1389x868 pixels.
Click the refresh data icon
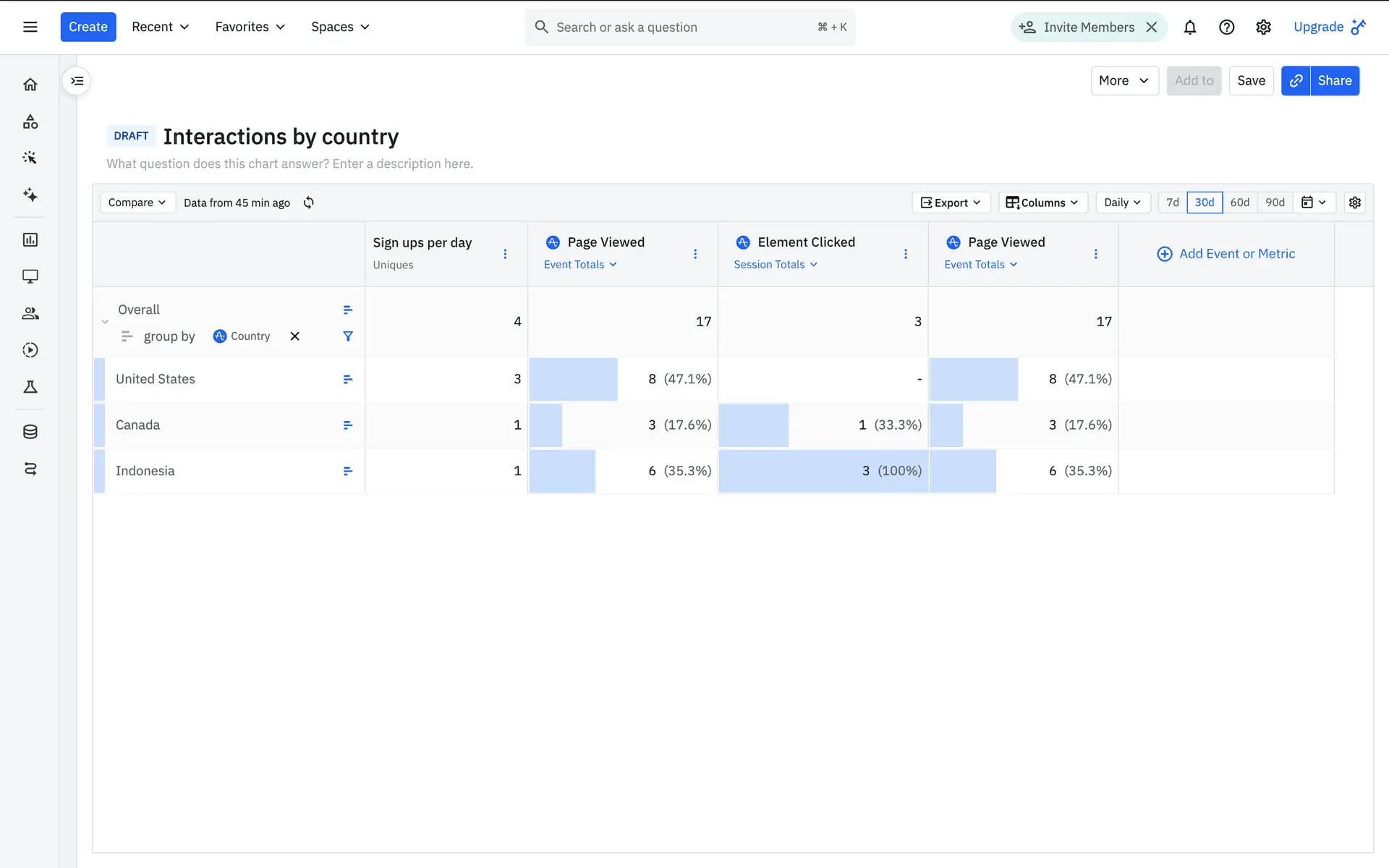[309, 203]
